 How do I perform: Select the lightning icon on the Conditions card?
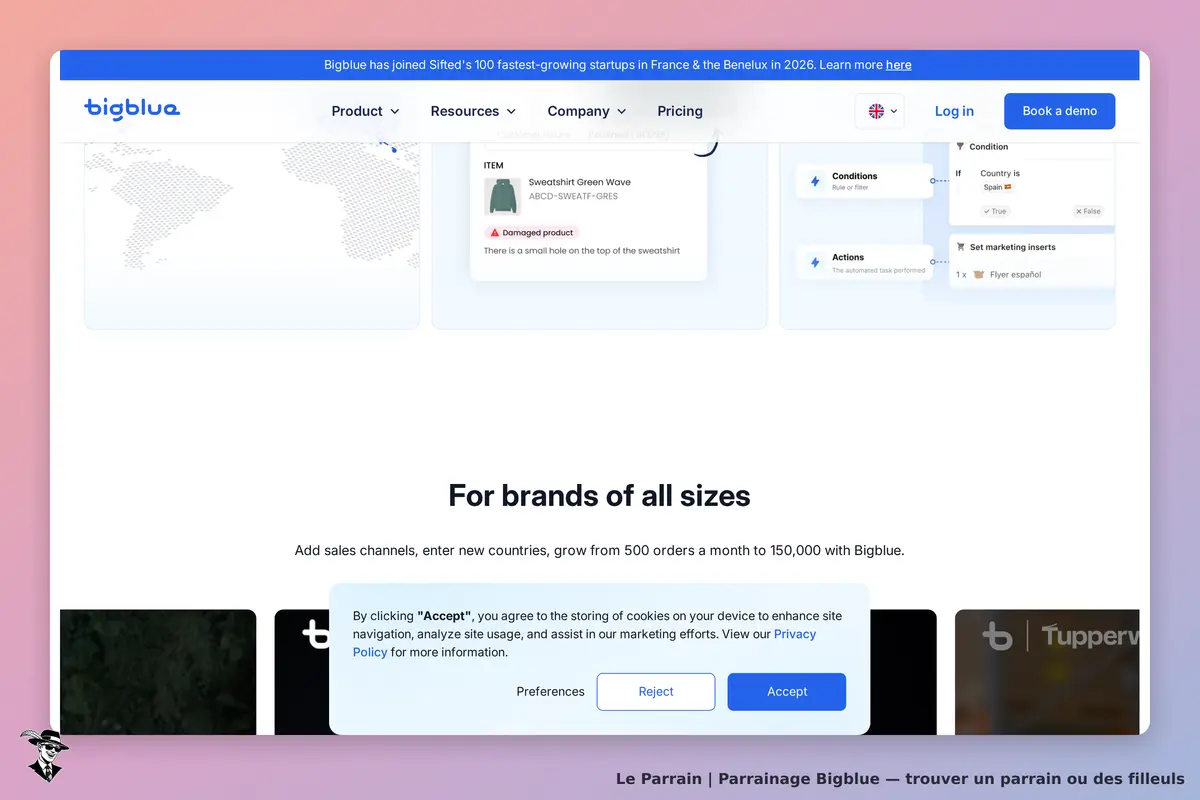tap(815, 181)
